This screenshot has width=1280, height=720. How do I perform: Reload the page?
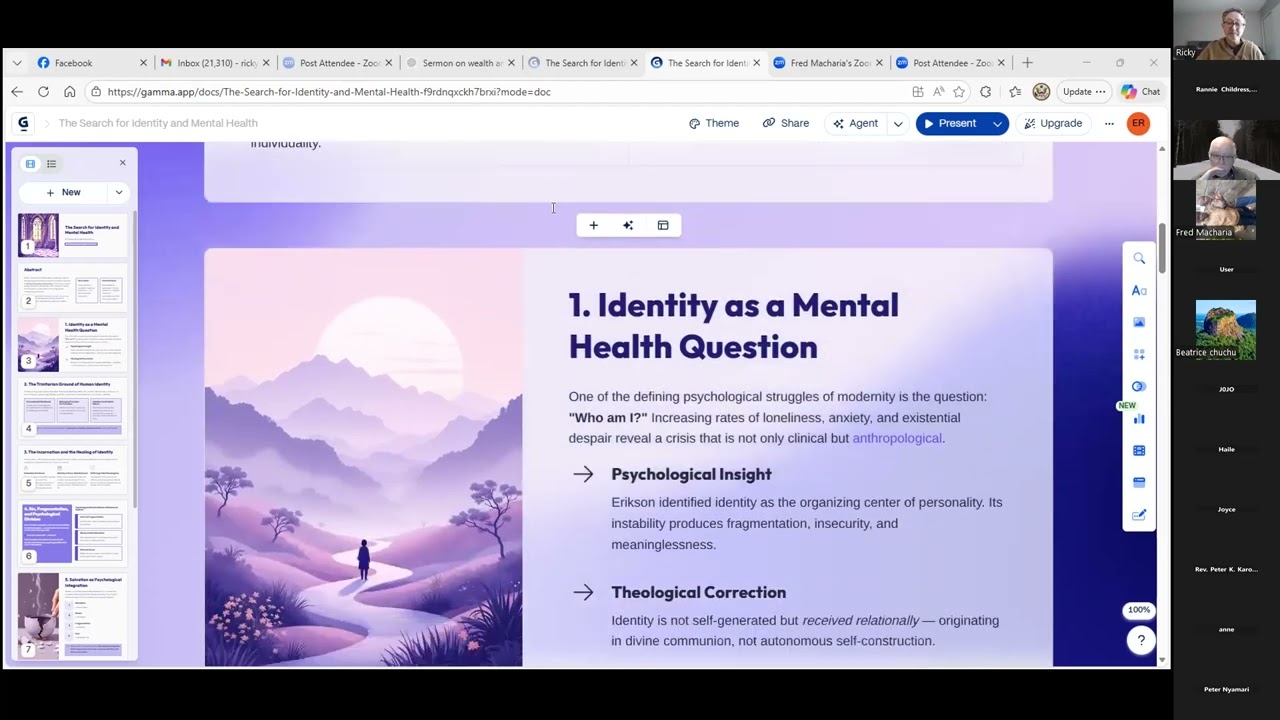tap(43, 92)
